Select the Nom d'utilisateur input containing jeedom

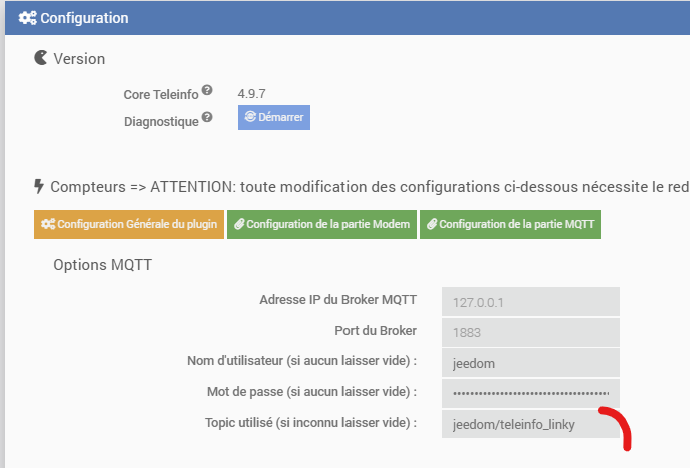[531, 362]
